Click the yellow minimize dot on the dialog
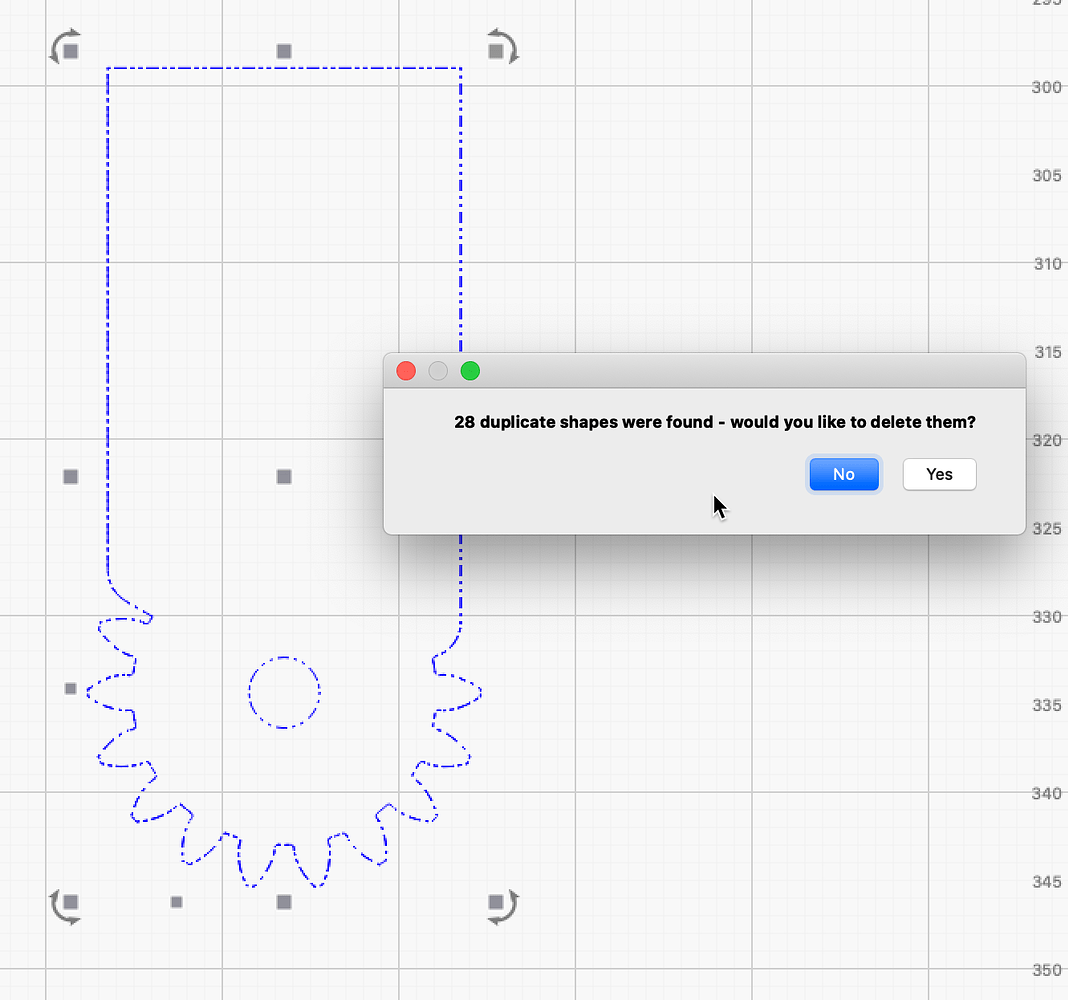 pyautogui.click(x=438, y=371)
